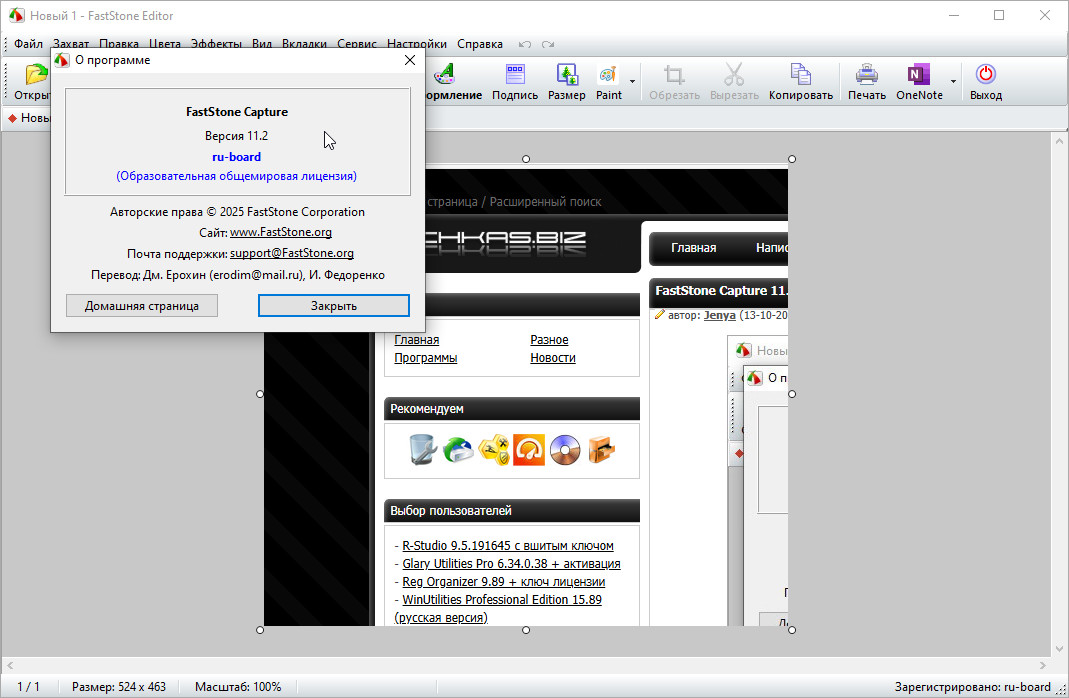Image resolution: width=1069 pixels, height=698 pixels.
Task: Click the horizontal scrollbar's right arrow
Action: [1044, 665]
